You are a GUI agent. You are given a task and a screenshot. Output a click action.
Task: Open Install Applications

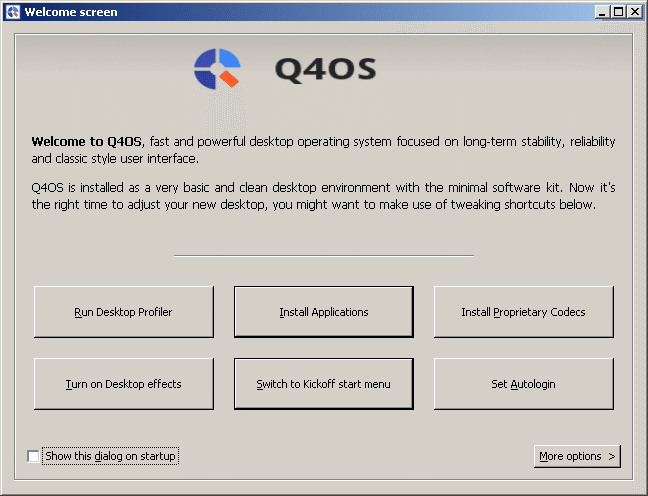coord(324,312)
